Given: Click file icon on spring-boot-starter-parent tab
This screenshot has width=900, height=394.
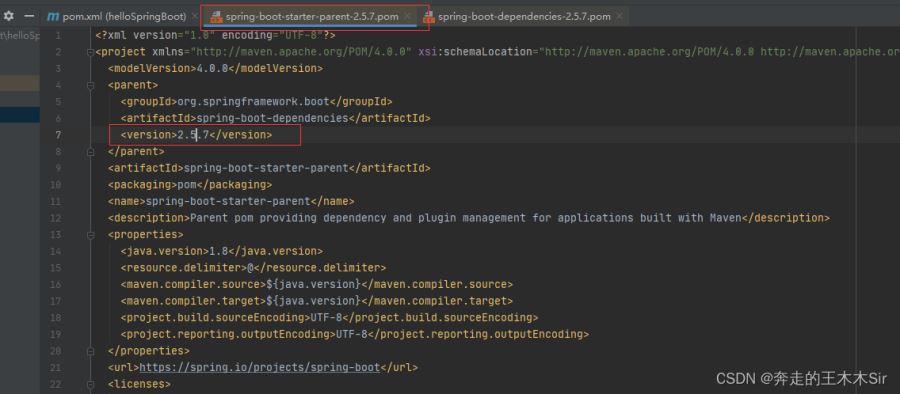Looking at the screenshot, I should pos(216,17).
